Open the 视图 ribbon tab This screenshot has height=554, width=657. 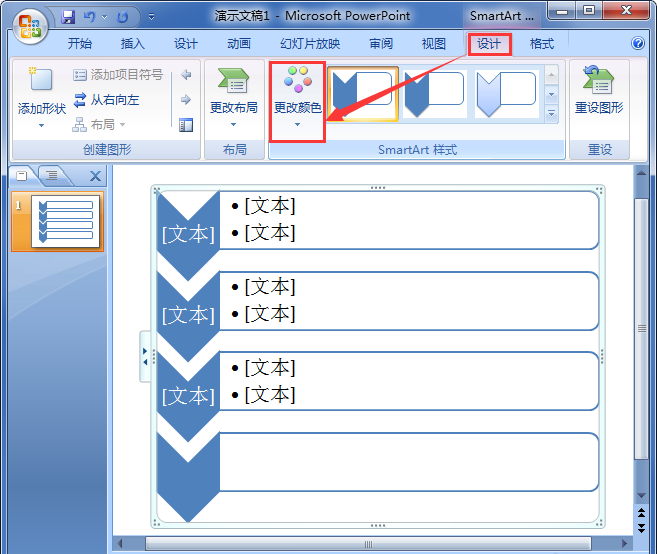434,44
